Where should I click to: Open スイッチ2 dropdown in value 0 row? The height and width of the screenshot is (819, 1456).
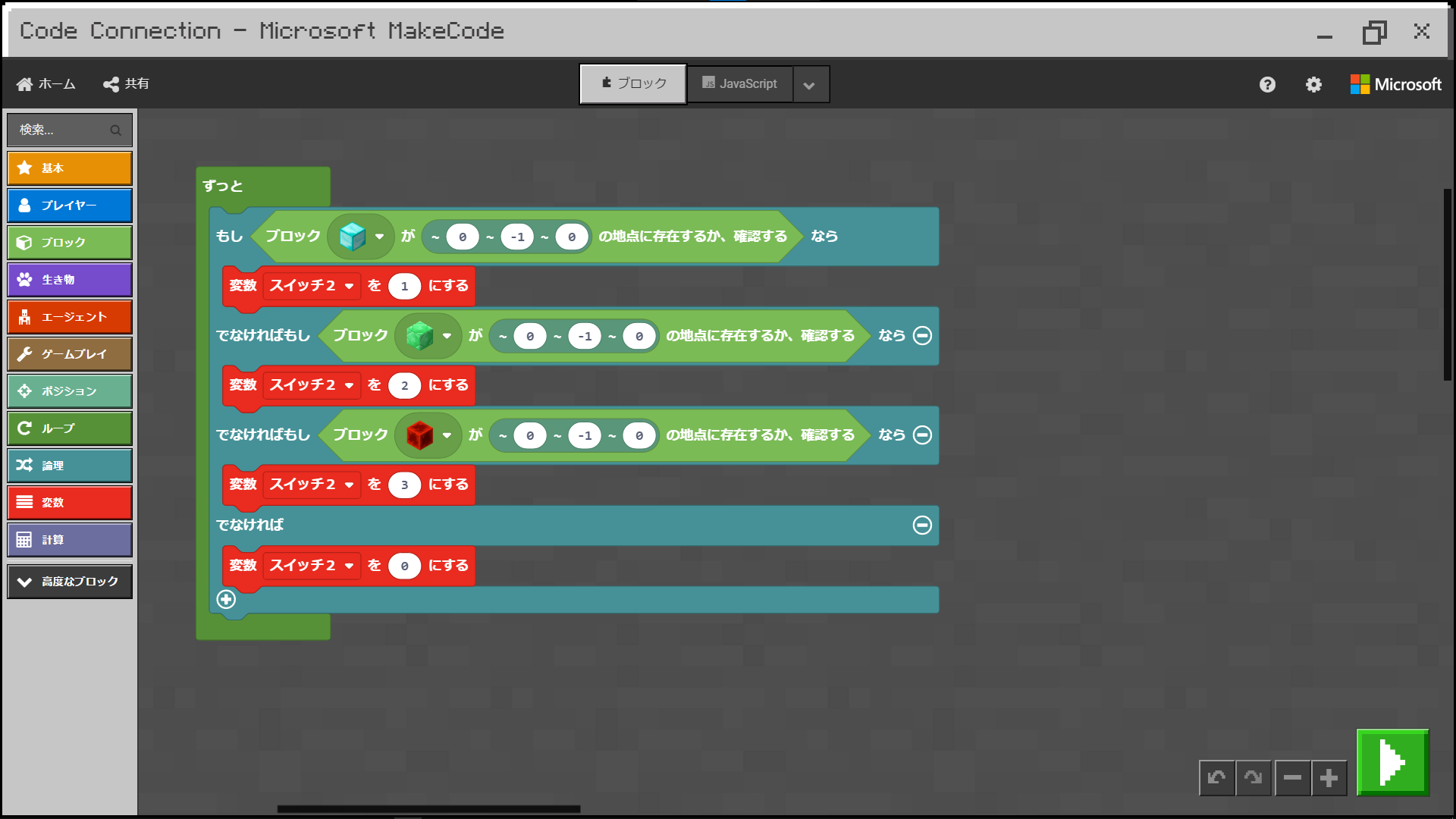coord(312,566)
